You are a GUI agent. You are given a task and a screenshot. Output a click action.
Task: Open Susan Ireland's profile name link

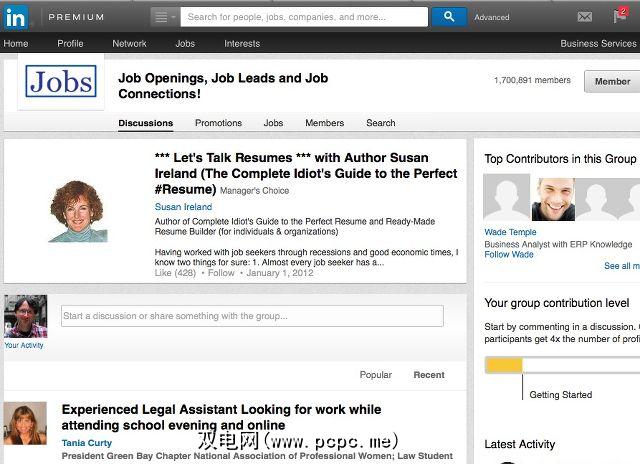click(x=183, y=207)
